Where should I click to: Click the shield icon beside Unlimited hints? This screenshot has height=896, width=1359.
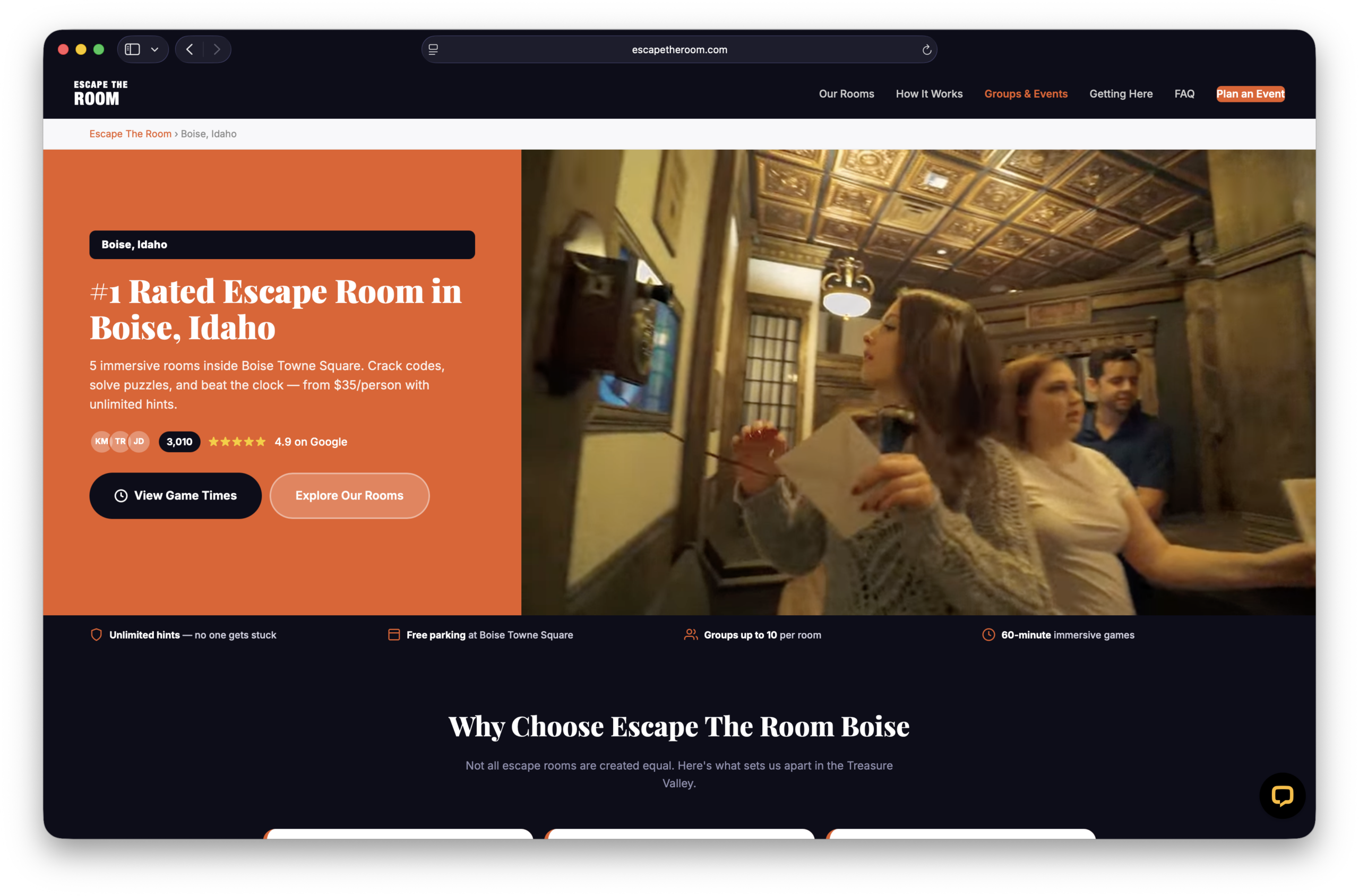click(x=96, y=634)
